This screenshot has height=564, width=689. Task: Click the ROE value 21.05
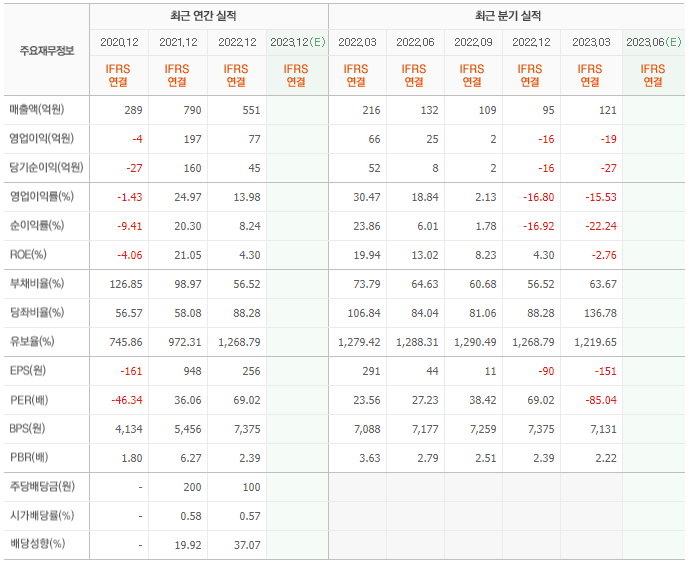[188, 255]
